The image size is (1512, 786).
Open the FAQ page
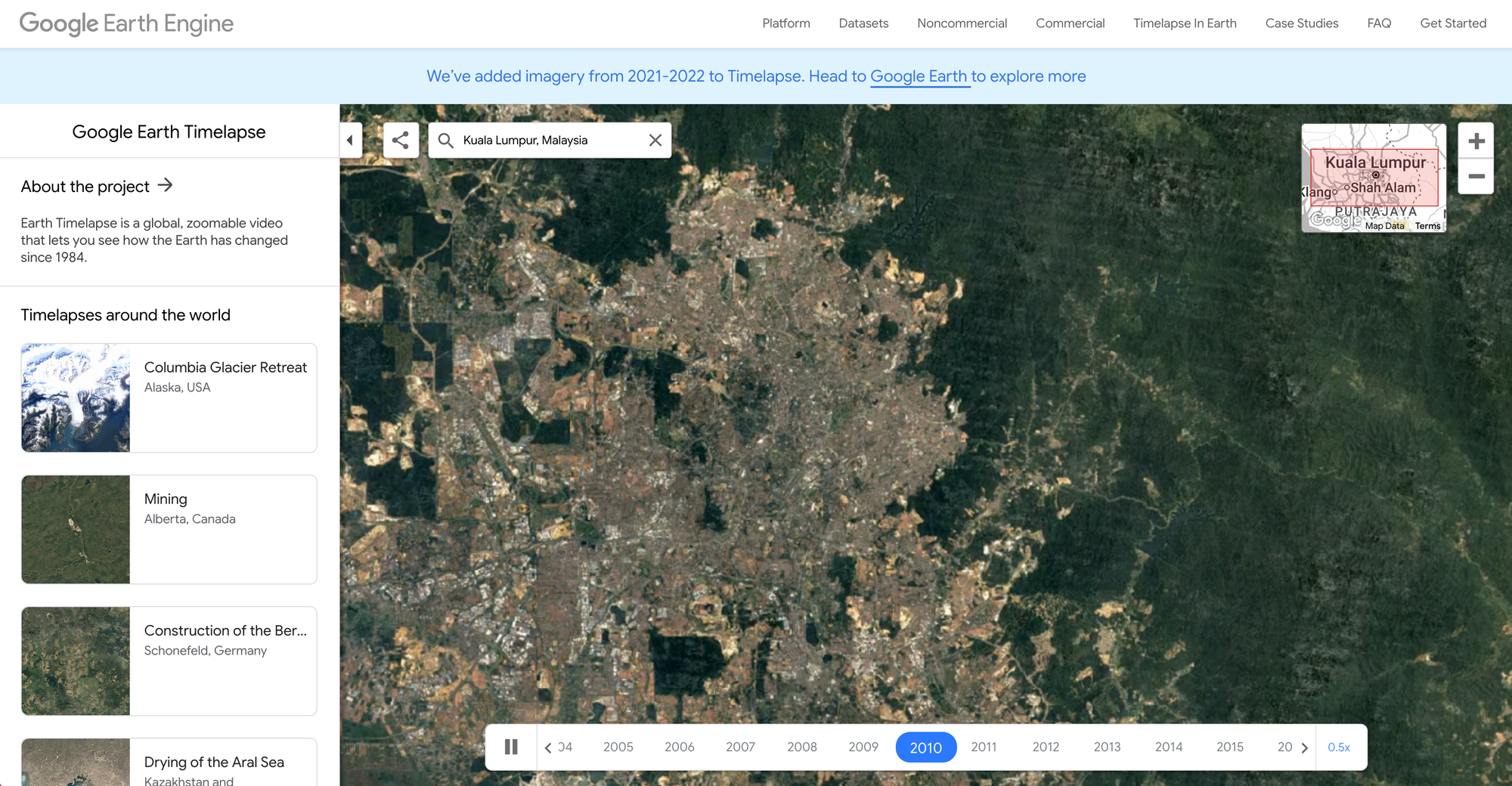point(1379,23)
